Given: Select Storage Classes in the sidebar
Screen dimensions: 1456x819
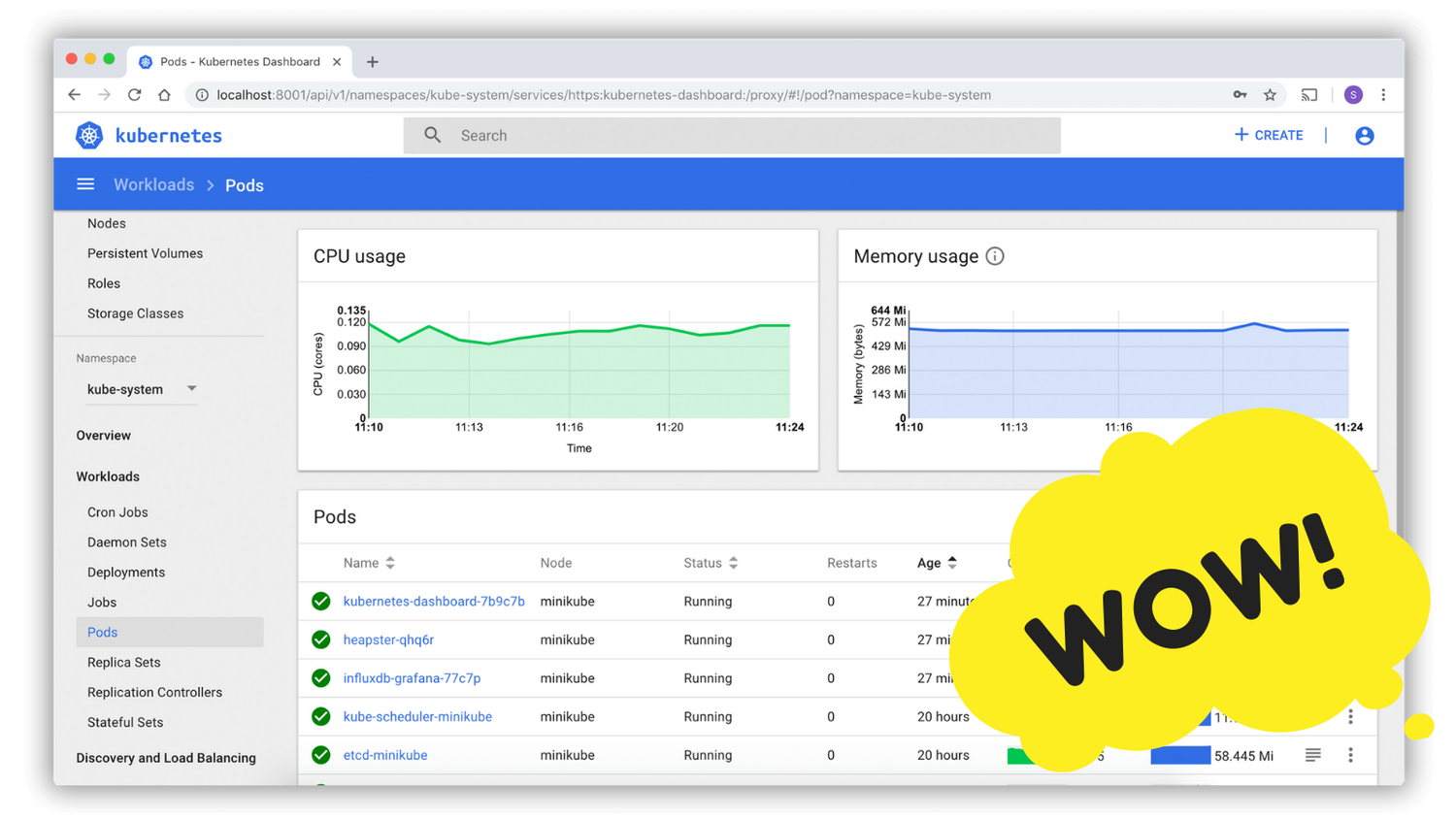Looking at the screenshot, I should pos(135,313).
